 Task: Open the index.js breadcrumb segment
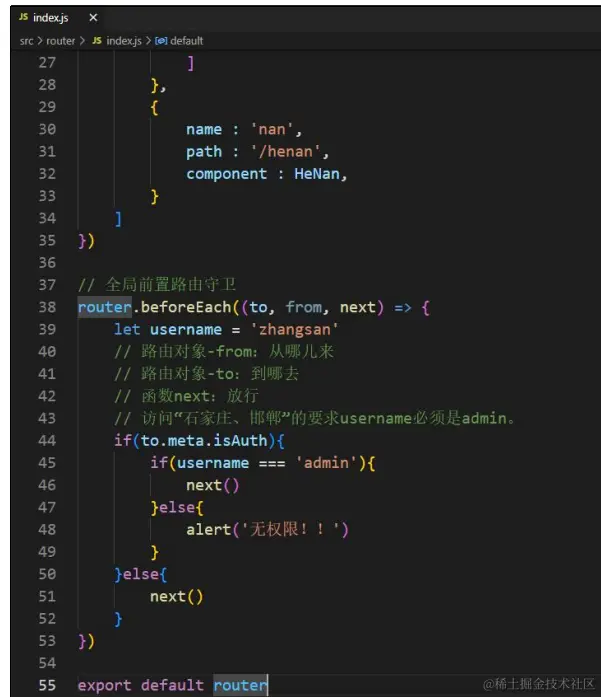click(124, 41)
